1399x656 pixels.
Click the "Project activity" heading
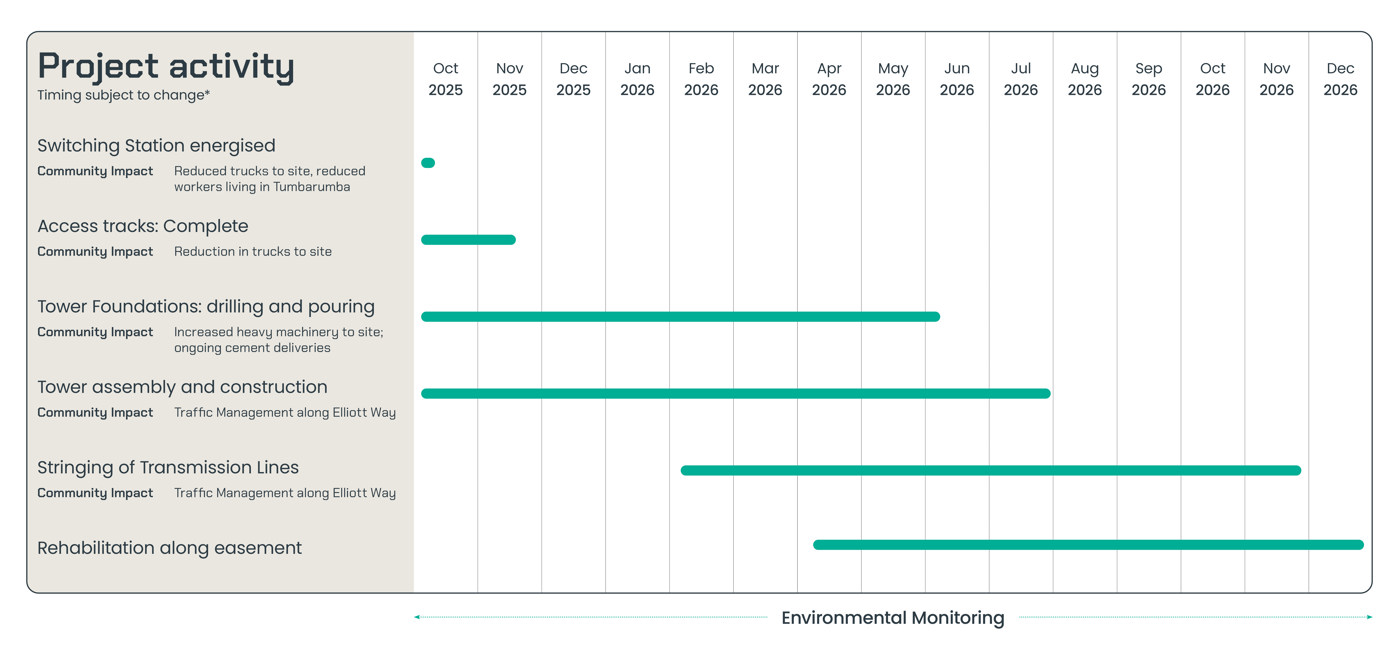click(x=166, y=67)
